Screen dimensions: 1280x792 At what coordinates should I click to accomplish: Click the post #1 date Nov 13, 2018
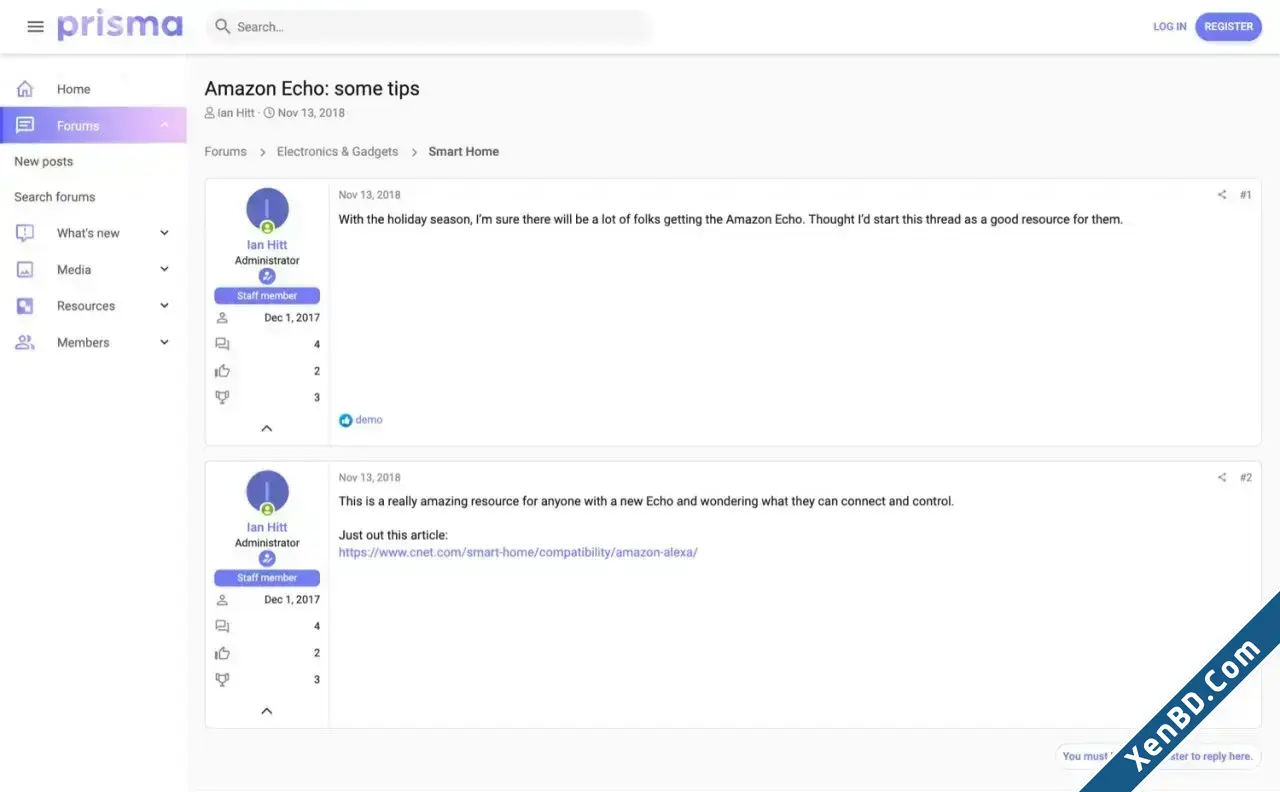click(369, 195)
